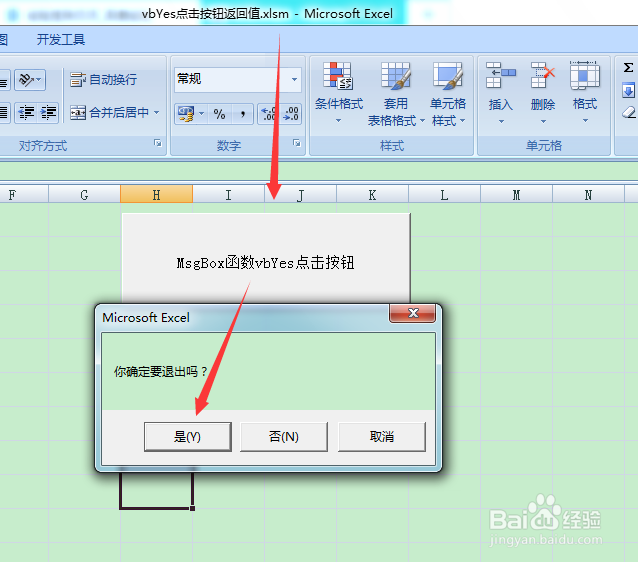Open 单元格样式 cell styles gallery
Viewport: 638px width, 562px height.
448,94
